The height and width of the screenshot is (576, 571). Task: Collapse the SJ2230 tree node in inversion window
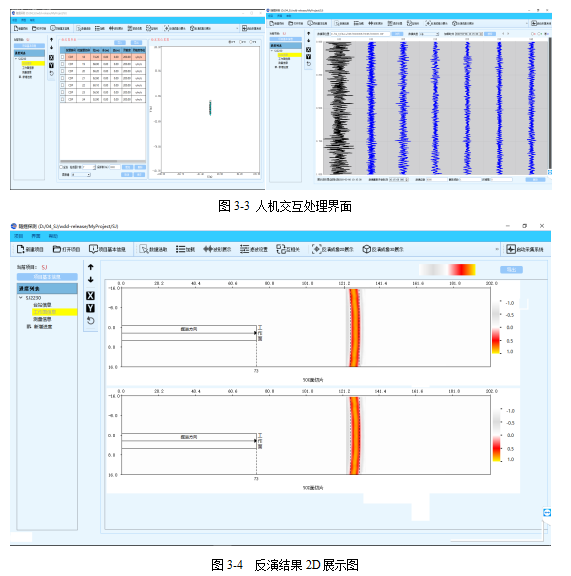coord(21,298)
